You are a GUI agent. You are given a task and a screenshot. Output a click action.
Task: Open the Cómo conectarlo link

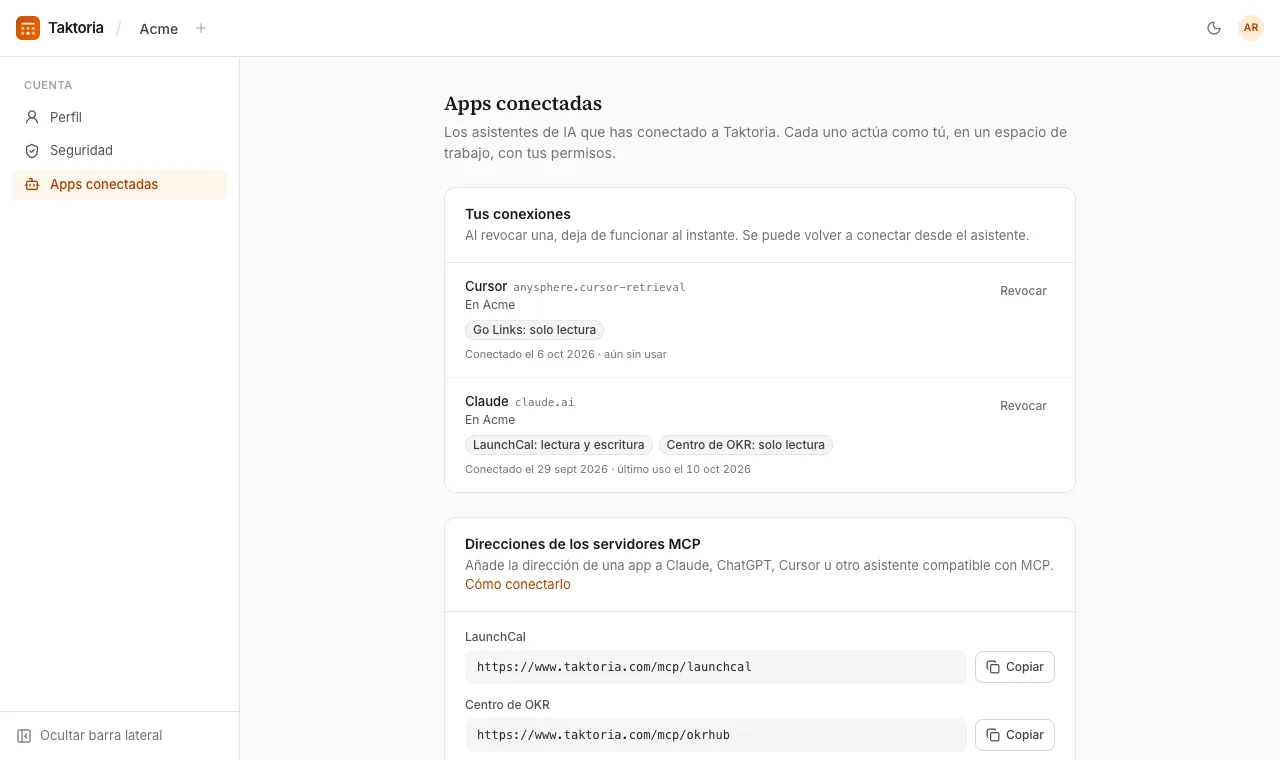pyautogui.click(x=518, y=584)
